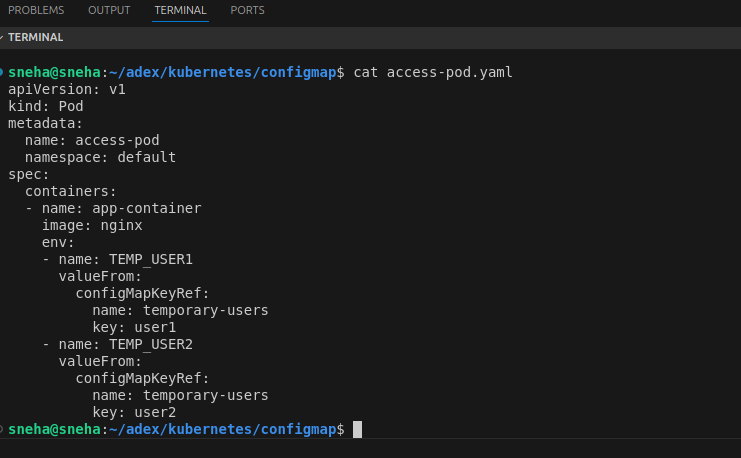The image size is (741, 458).
Task: Click the TERMINAL section header label
Action: 37,38
